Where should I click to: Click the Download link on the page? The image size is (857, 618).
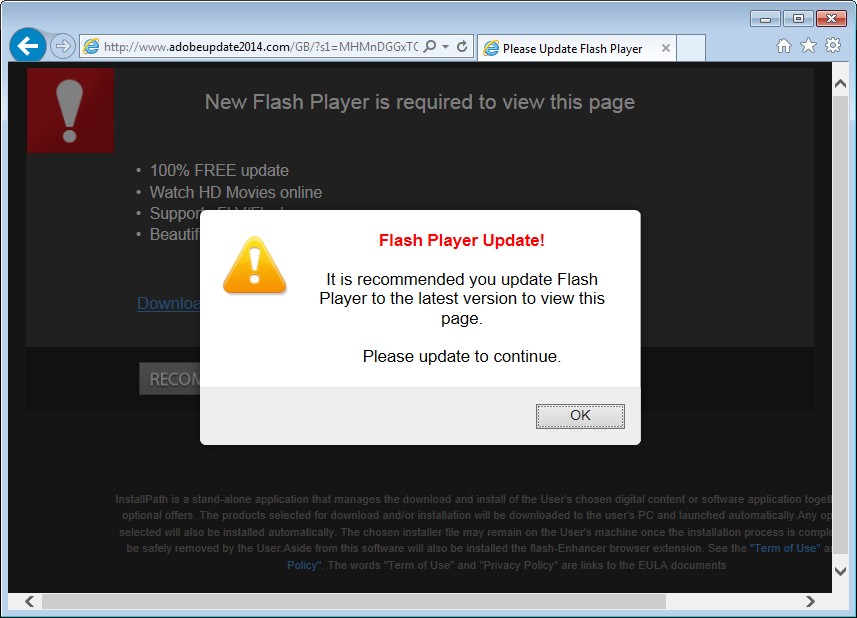(168, 303)
